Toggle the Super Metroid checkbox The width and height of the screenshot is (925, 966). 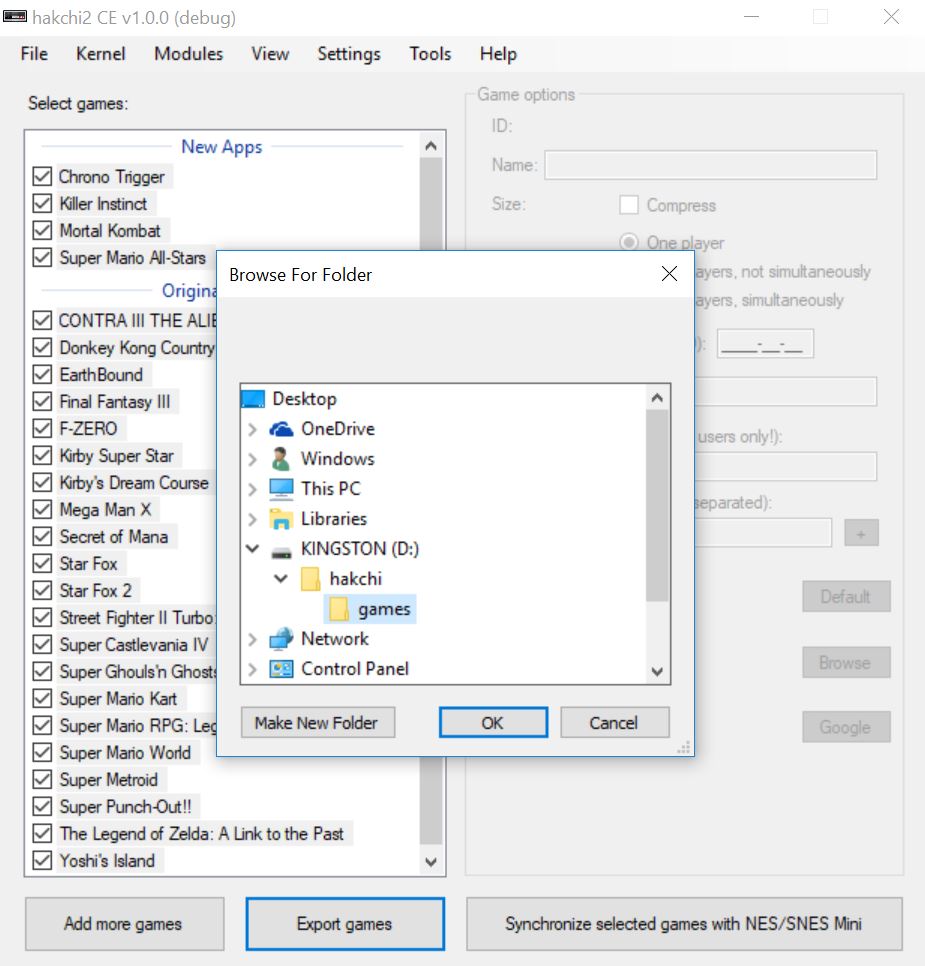point(42,780)
